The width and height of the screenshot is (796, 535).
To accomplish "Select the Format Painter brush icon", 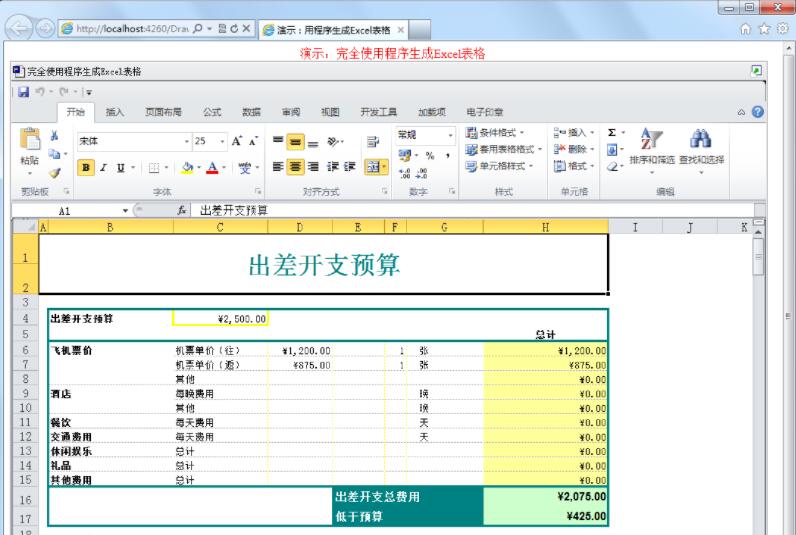I will (x=54, y=172).
